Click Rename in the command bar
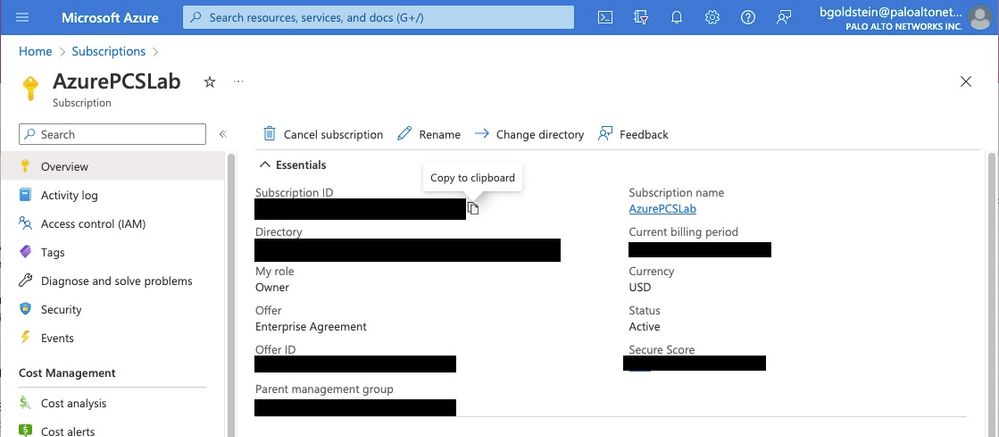Screen dimensions: 999x437 (x=428, y=134)
